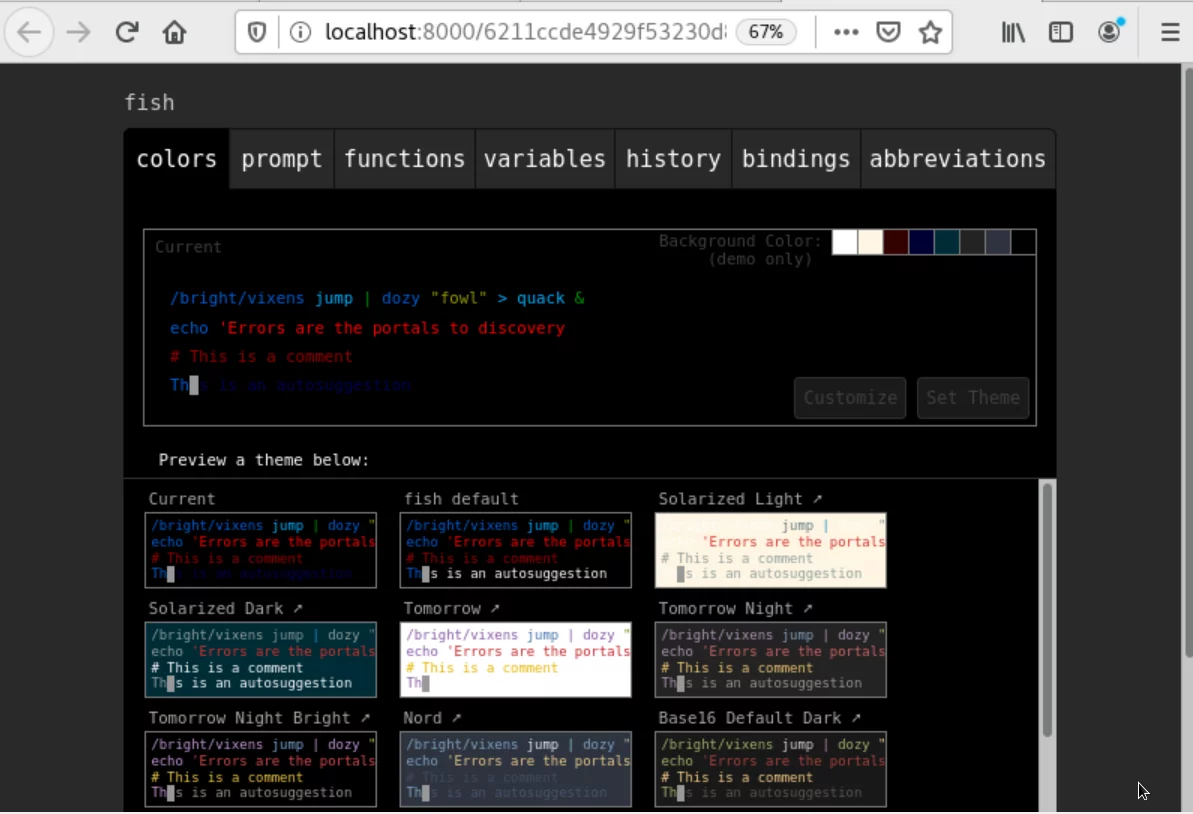Click the theme list scrollbar
1193x814 pixels.
tap(1047, 610)
